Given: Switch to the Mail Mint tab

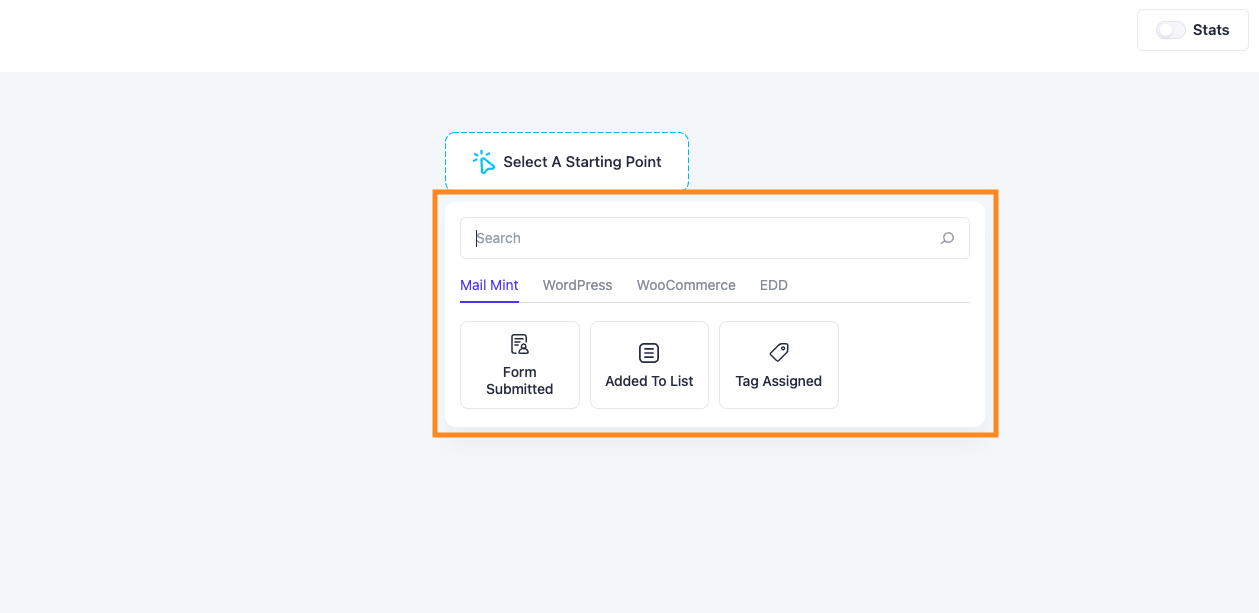Looking at the screenshot, I should click(489, 285).
